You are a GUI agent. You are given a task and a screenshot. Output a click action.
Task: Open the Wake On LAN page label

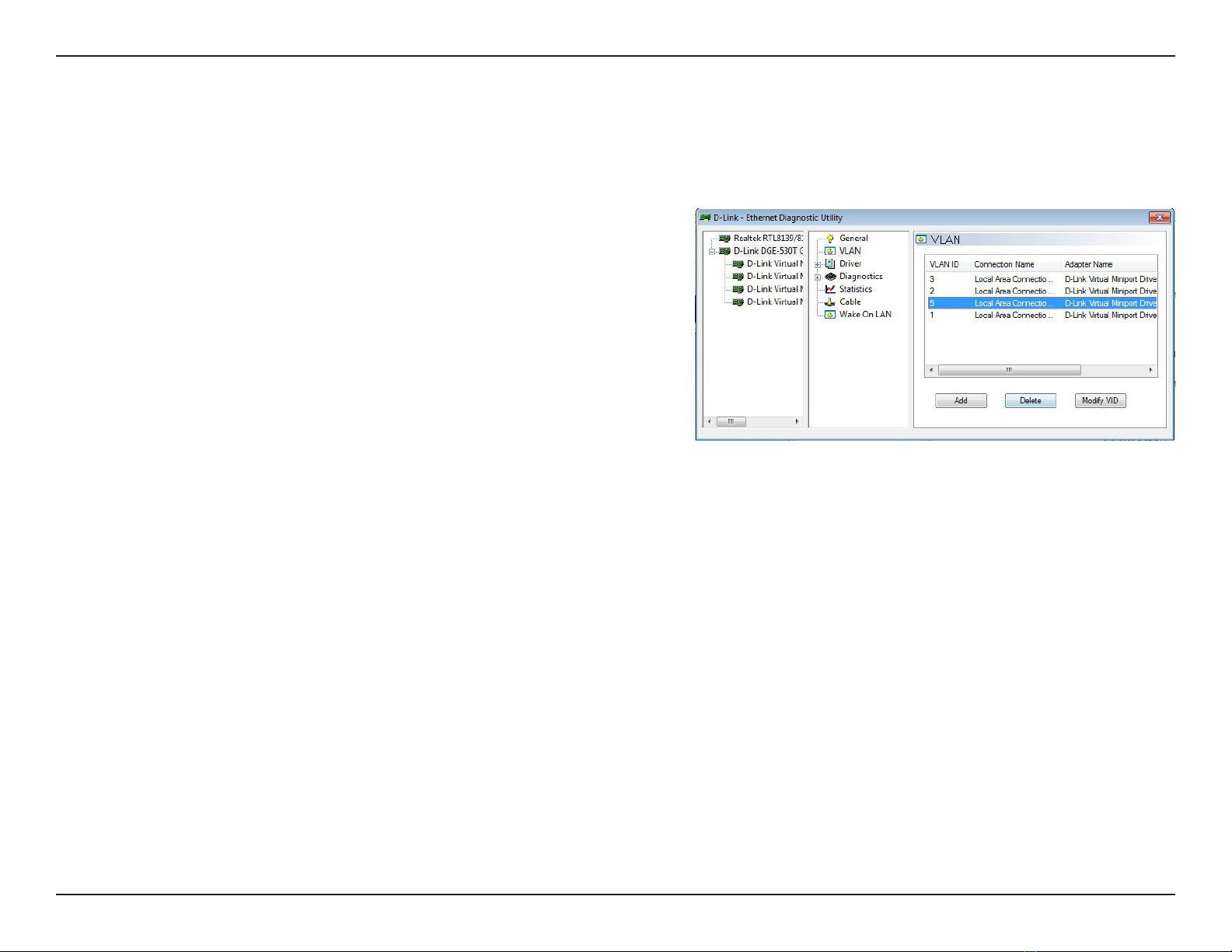(x=865, y=315)
